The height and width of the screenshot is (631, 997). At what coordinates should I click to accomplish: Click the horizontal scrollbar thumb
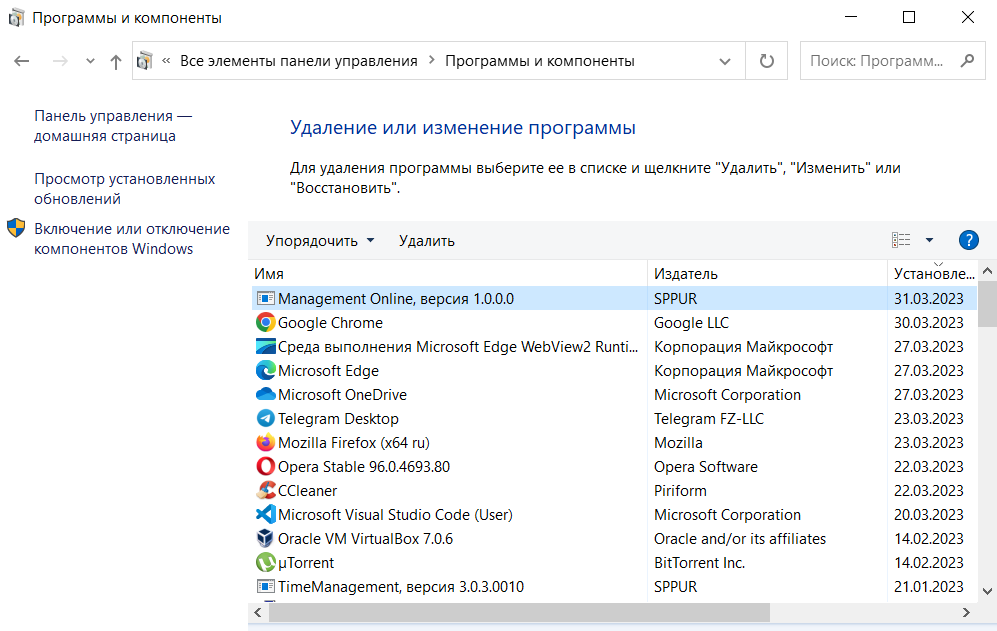[x=519, y=613]
